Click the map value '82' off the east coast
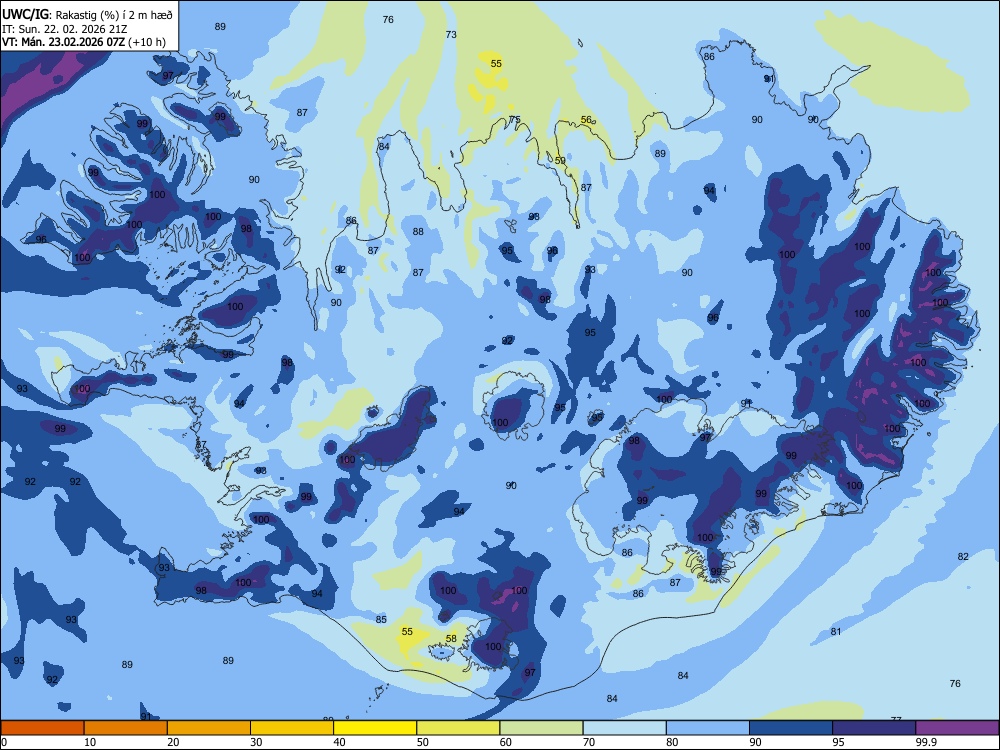Image resolution: width=1000 pixels, height=750 pixels. (x=963, y=557)
